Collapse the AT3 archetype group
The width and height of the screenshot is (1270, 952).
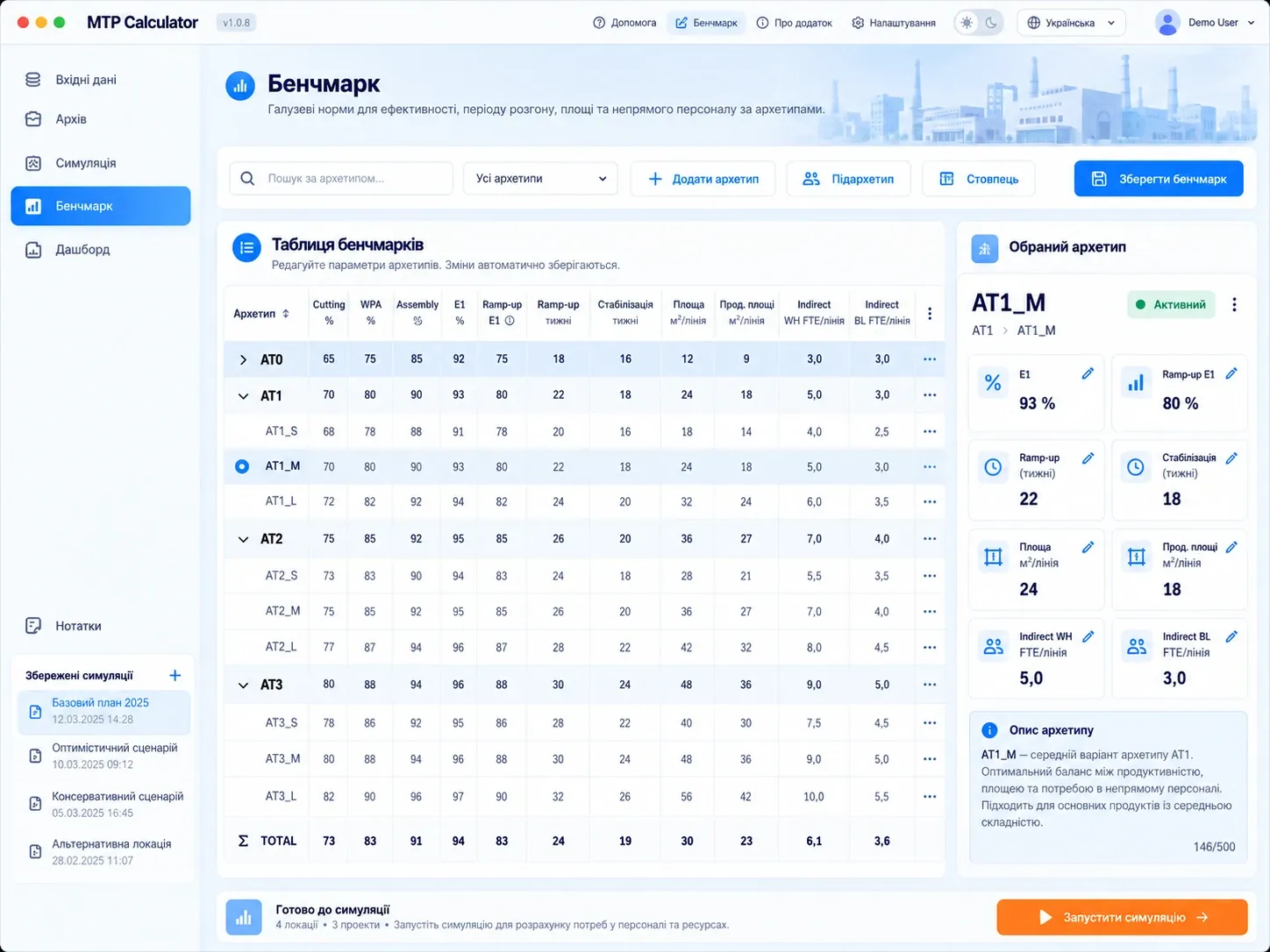pos(243,685)
